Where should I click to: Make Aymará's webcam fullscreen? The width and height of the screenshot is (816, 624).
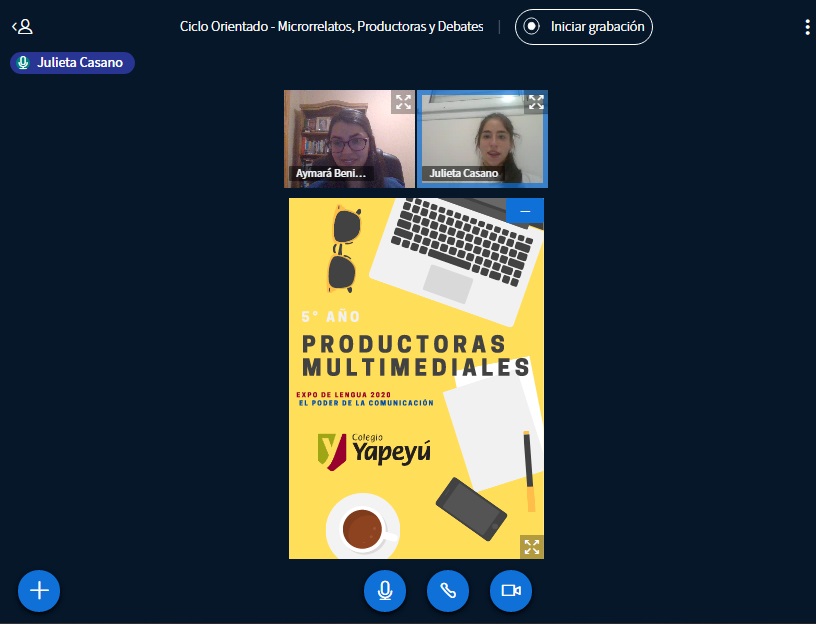(x=402, y=102)
